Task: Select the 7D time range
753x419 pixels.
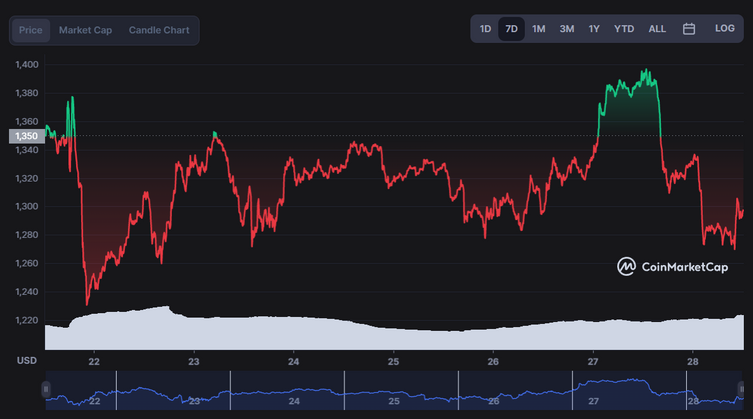Action: click(x=511, y=29)
